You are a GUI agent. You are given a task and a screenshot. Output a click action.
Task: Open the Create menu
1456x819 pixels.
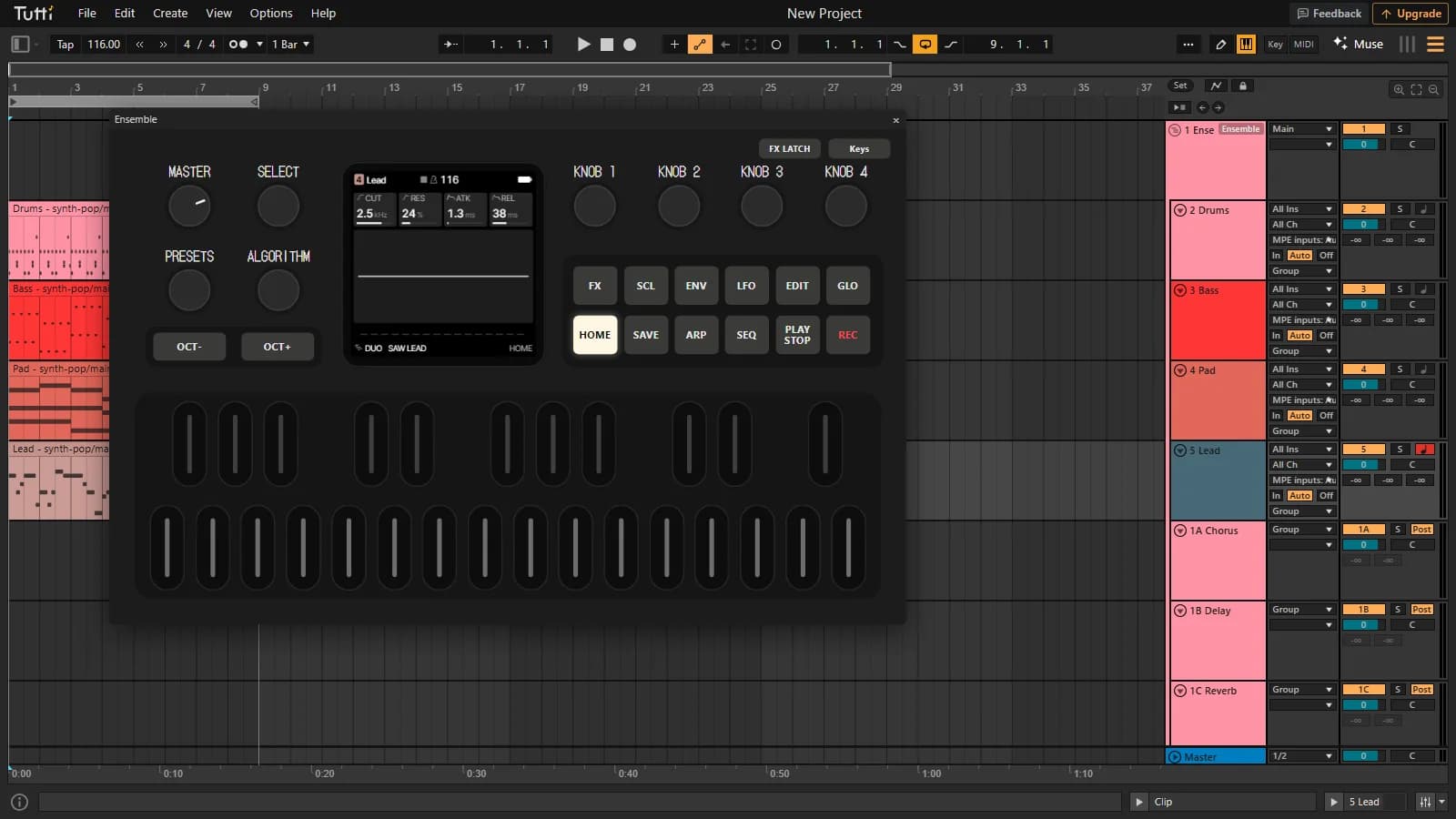click(170, 13)
